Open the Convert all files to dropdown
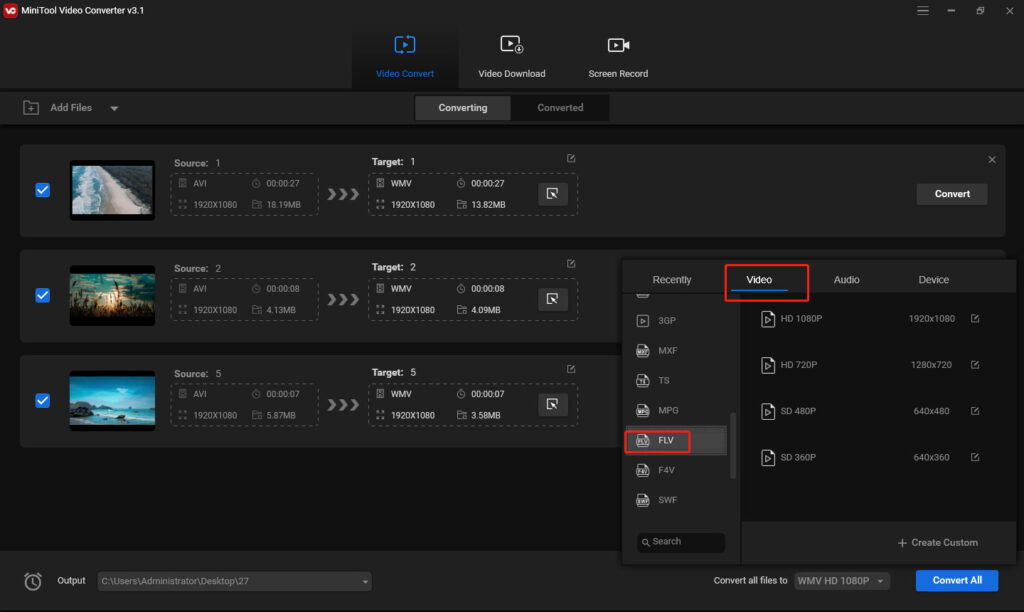 pos(841,581)
